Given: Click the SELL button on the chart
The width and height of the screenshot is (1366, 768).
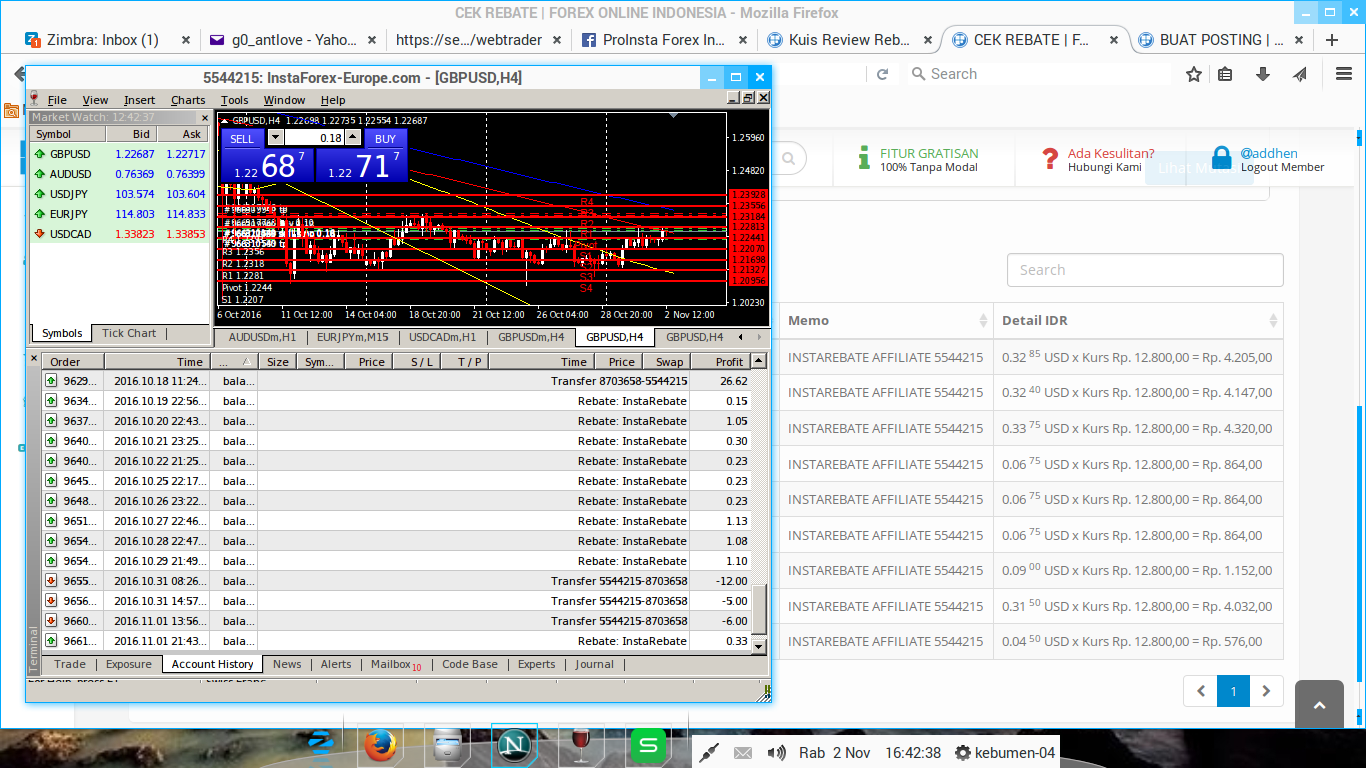Looking at the screenshot, I should click(x=242, y=139).
